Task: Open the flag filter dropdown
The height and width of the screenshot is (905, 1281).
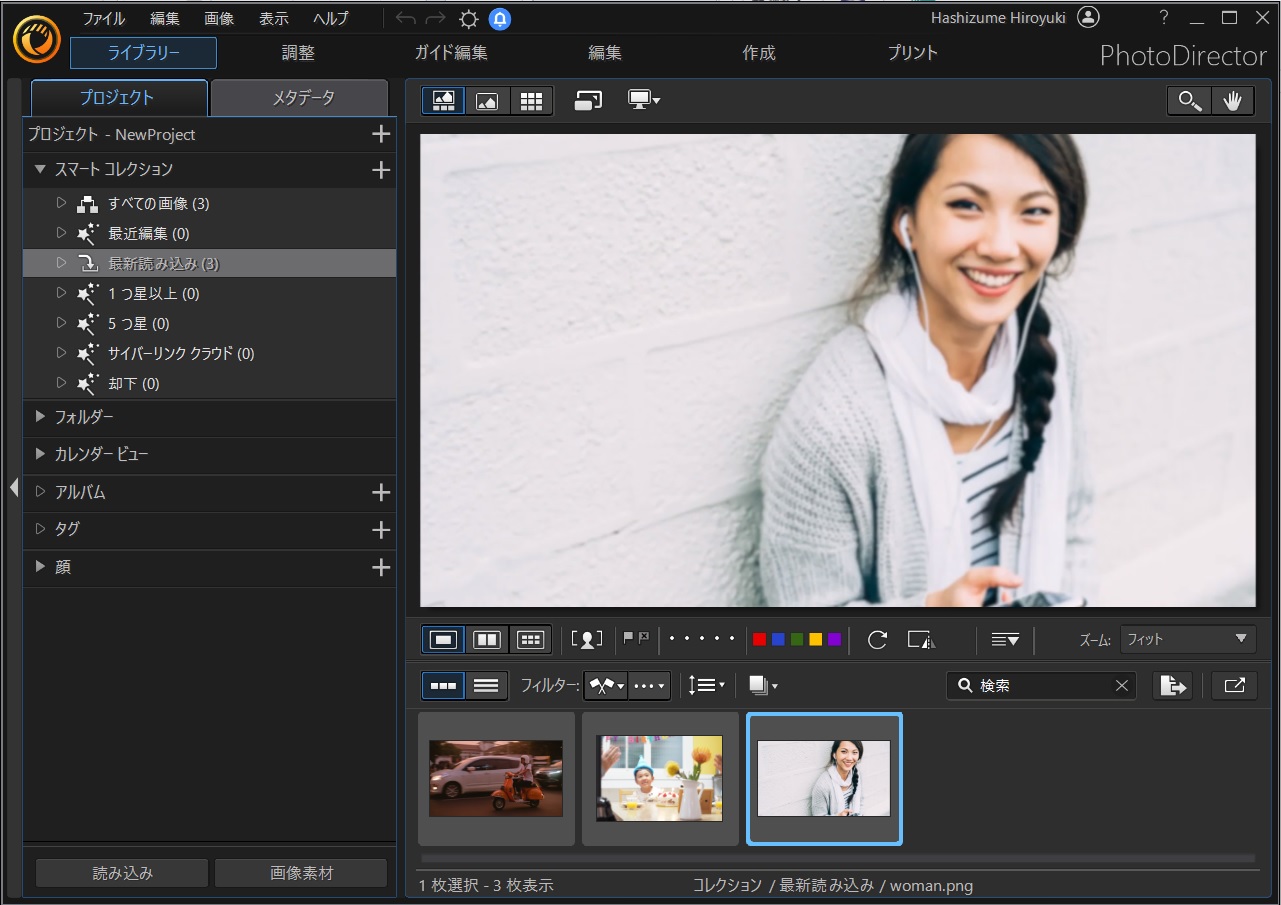Action: coord(606,685)
